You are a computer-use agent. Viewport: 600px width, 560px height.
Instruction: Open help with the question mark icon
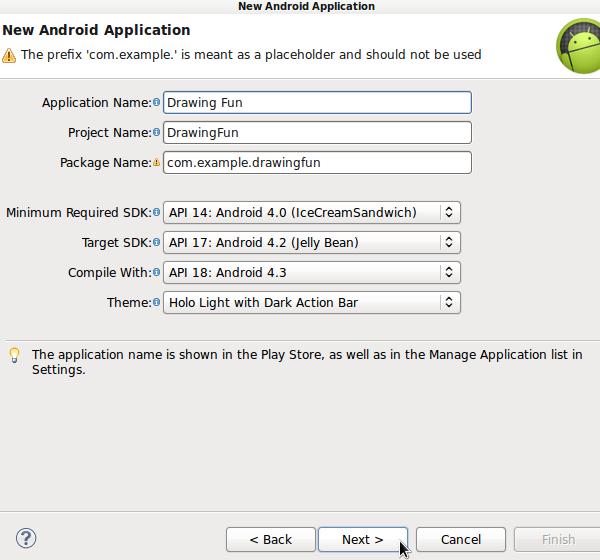pos(26,538)
